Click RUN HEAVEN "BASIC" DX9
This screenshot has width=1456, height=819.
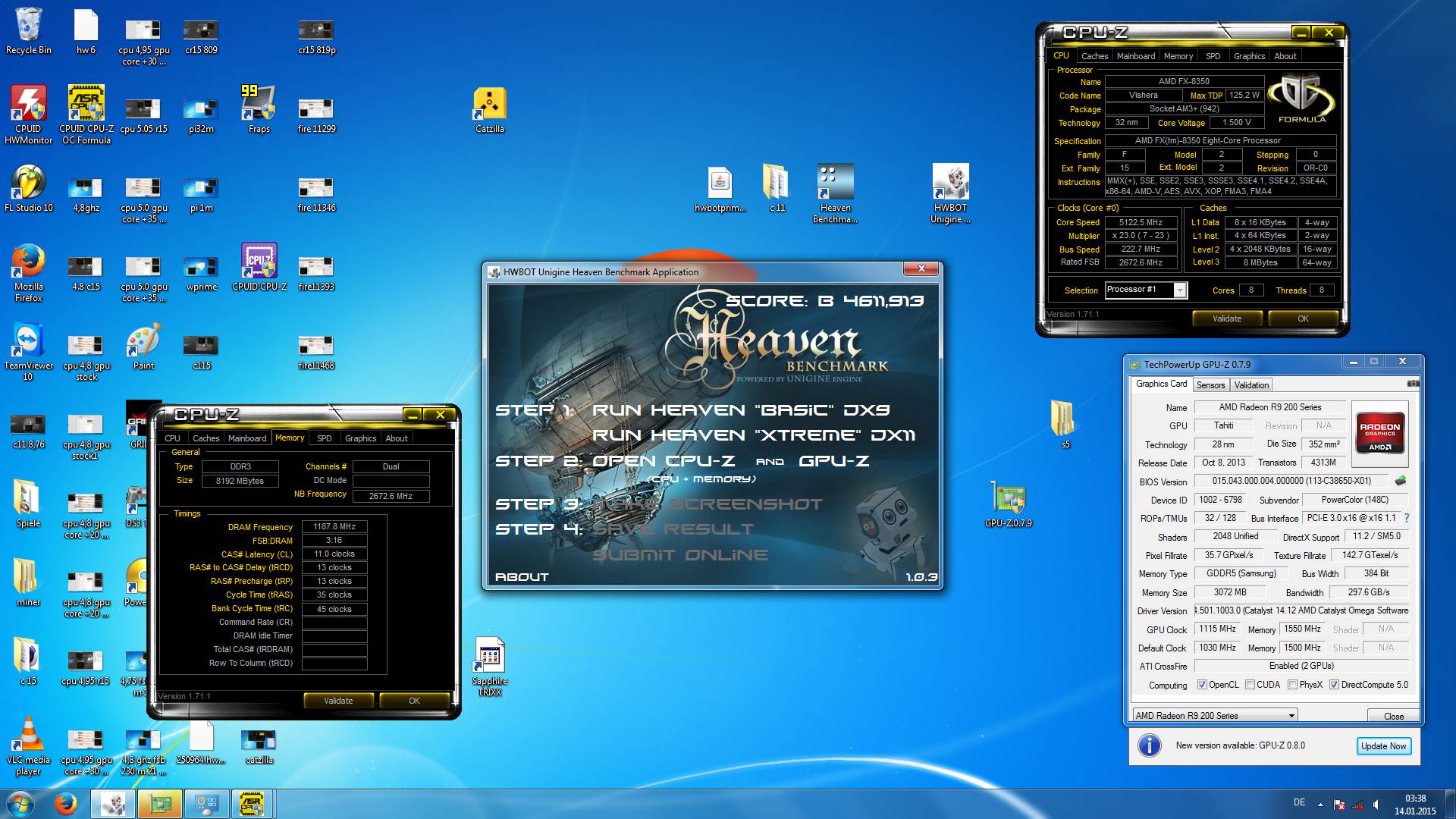(x=740, y=410)
